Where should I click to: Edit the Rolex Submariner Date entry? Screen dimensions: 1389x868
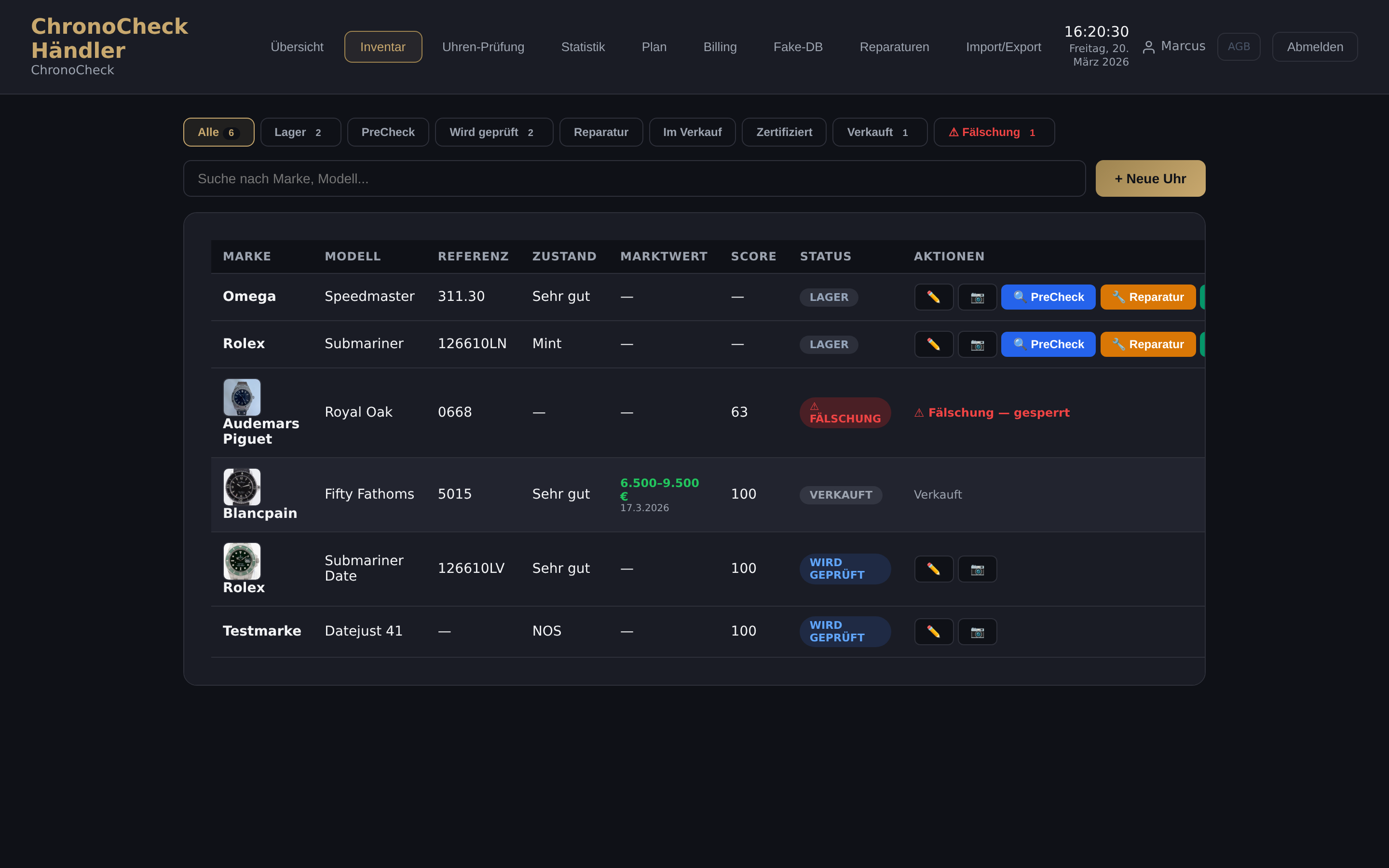pos(933,569)
